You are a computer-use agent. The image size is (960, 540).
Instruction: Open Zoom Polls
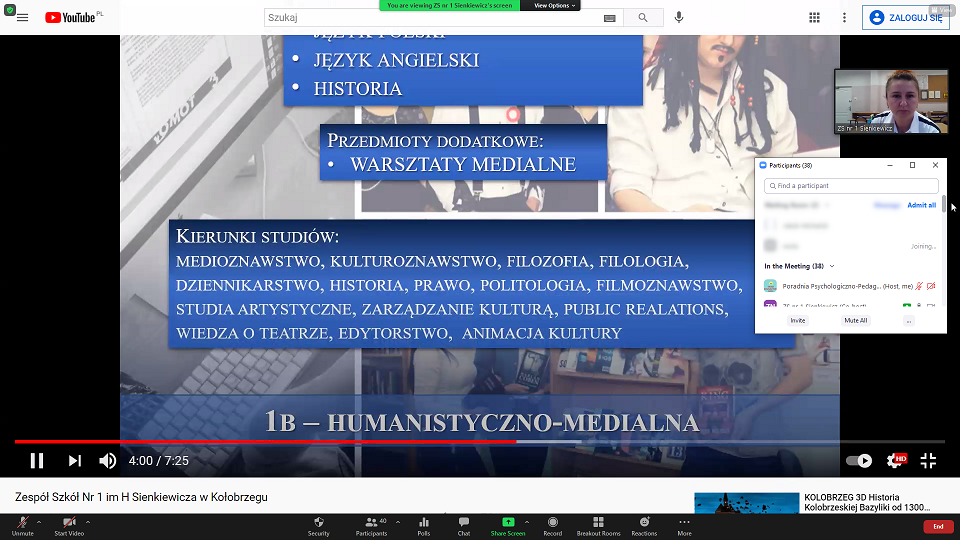[x=424, y=526]
